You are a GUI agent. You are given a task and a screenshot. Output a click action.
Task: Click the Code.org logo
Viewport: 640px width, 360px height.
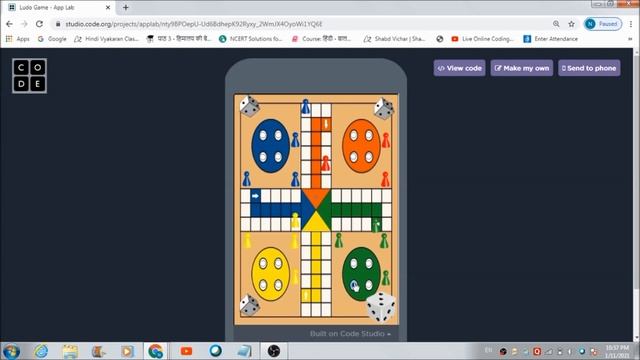click(x=29, y=76)
